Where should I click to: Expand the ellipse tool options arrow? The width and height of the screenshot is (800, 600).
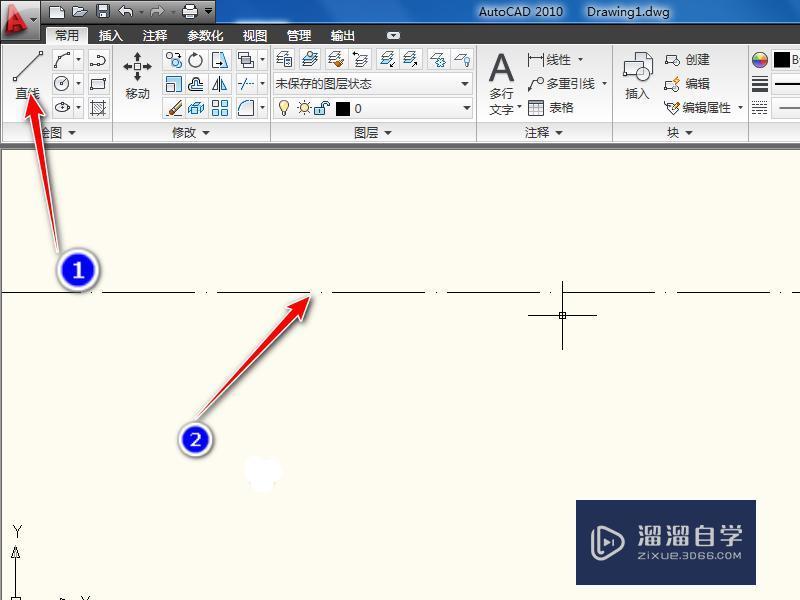click(78, 108)
